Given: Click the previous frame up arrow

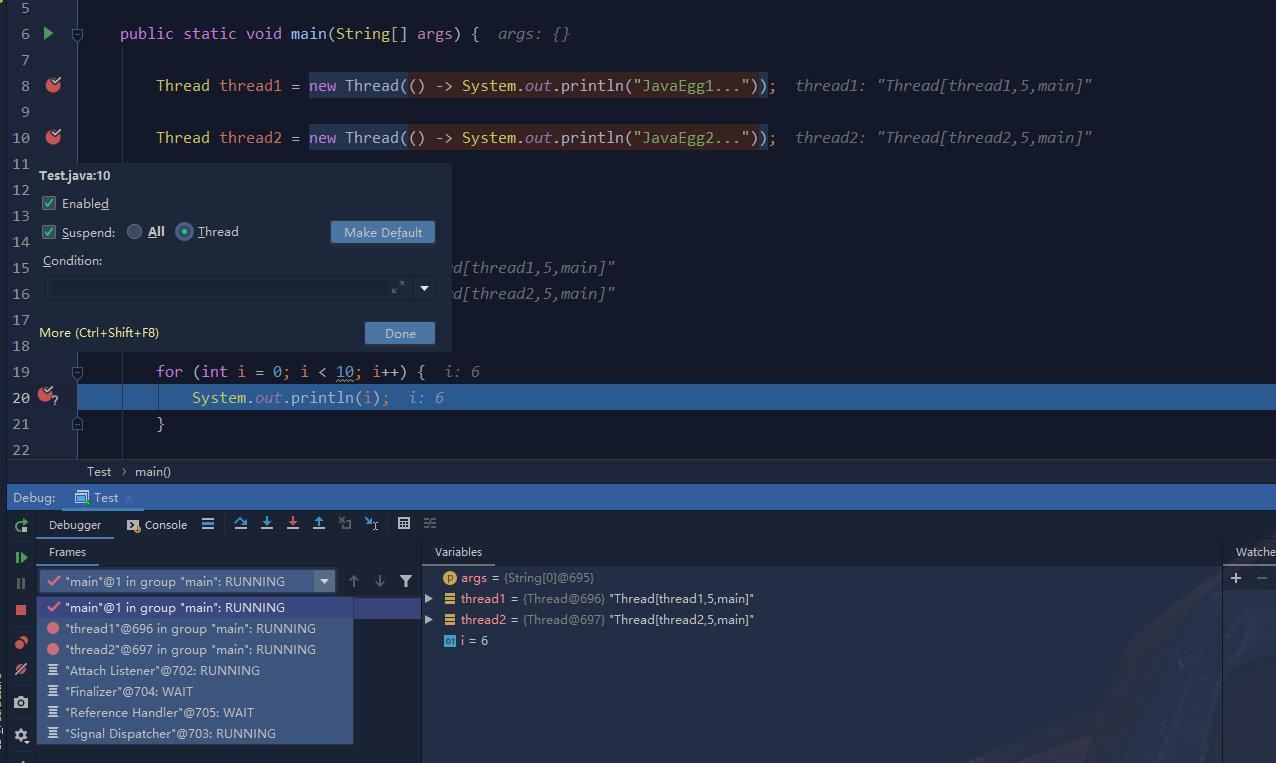Looking at the screenshot, I should pos(354,581).
